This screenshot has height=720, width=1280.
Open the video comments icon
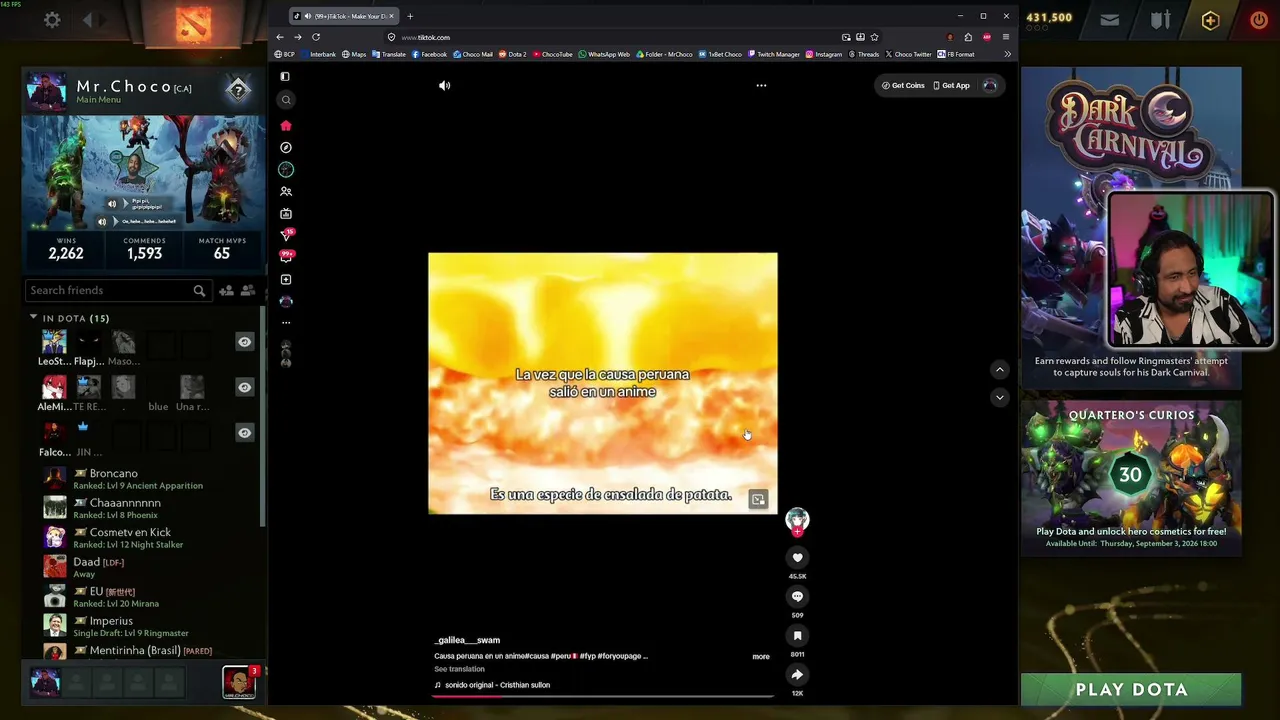pos(797,597)
